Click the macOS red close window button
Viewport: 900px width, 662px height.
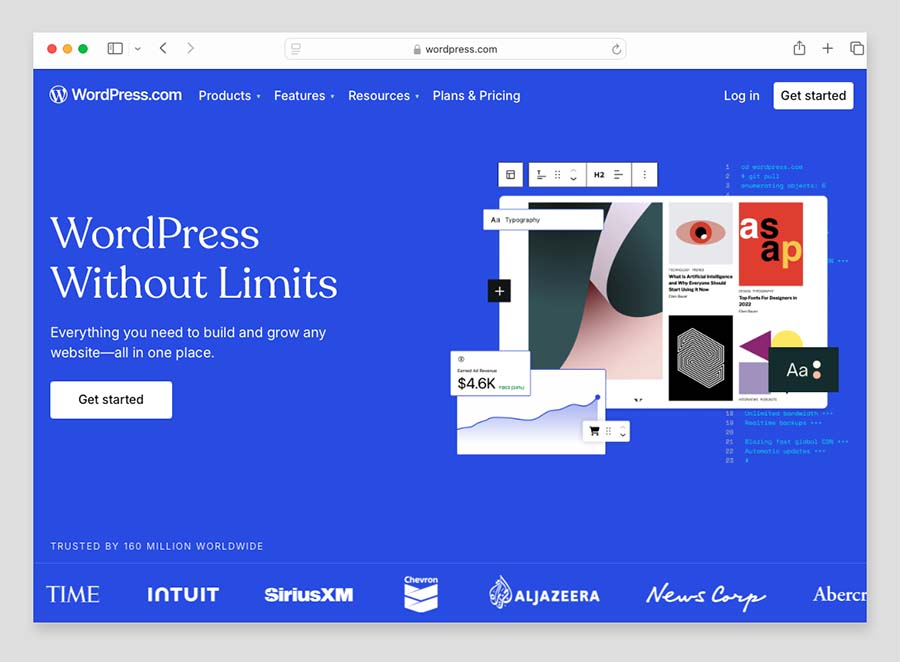pos(52,49)
